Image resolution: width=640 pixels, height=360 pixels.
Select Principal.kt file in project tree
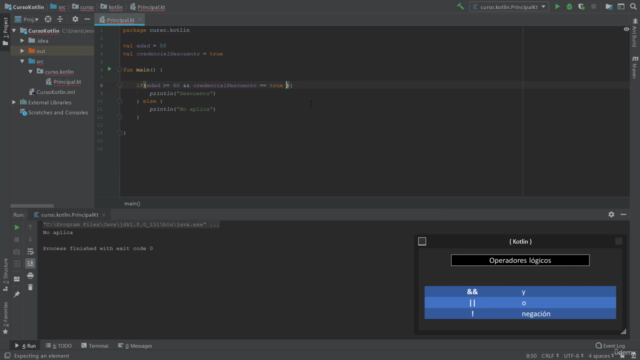tap(64, 82)
